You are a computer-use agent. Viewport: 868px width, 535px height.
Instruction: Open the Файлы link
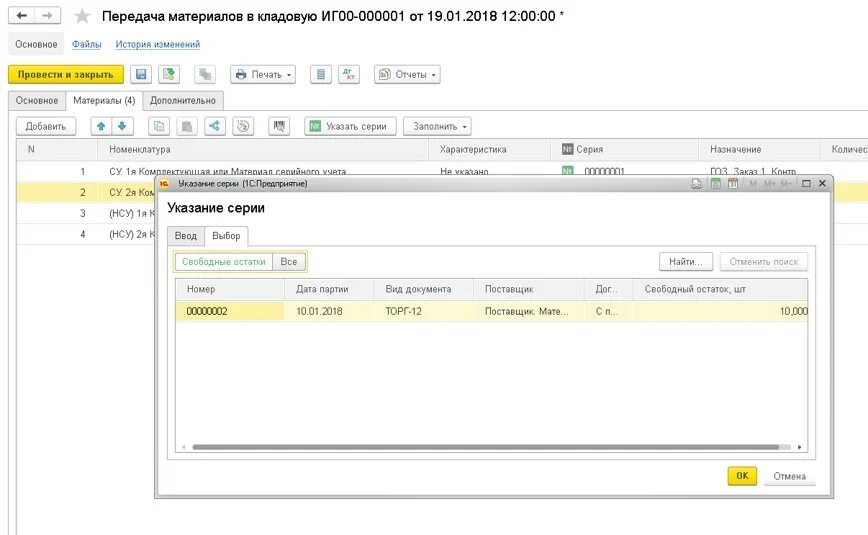click(x=86, y=44)
